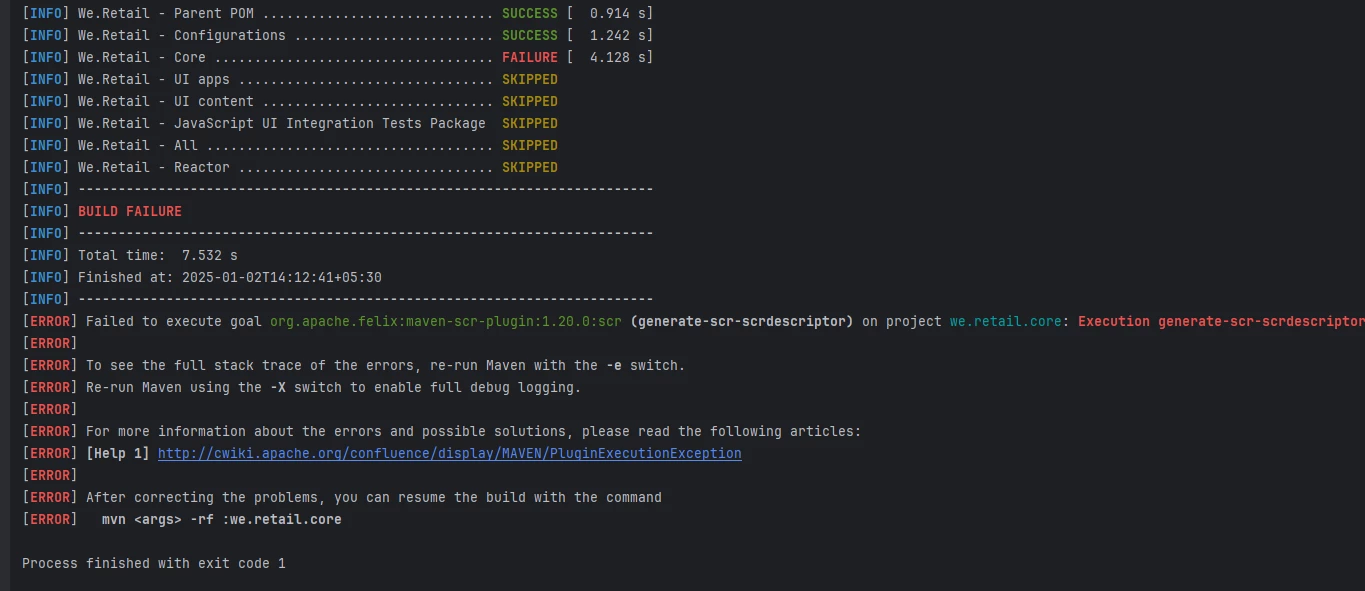Viewport: 1365px width, 591px height.
Task: Click the 'We.Retail - All' SKIPPED line
Action: click(290, 145)
